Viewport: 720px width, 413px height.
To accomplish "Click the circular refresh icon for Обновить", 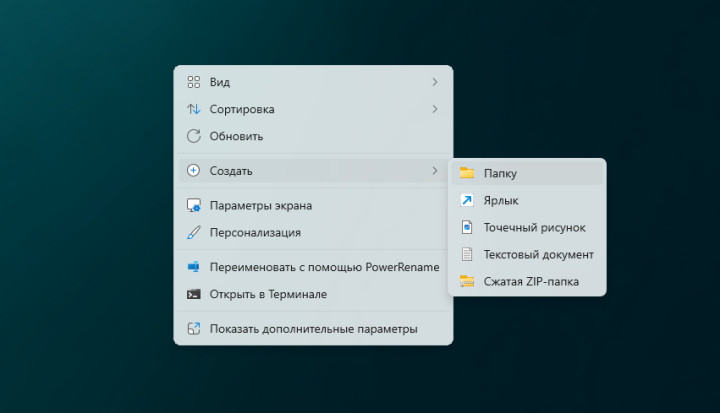I will coord(194,136).
